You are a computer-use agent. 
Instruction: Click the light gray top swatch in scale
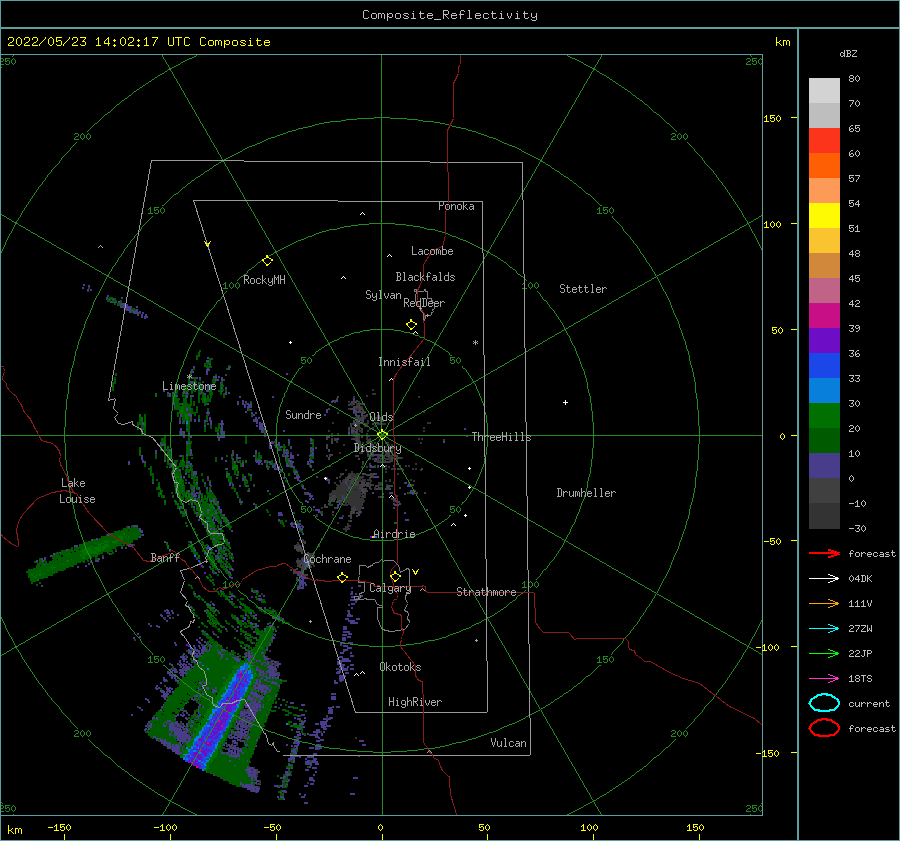coord(824,90)
